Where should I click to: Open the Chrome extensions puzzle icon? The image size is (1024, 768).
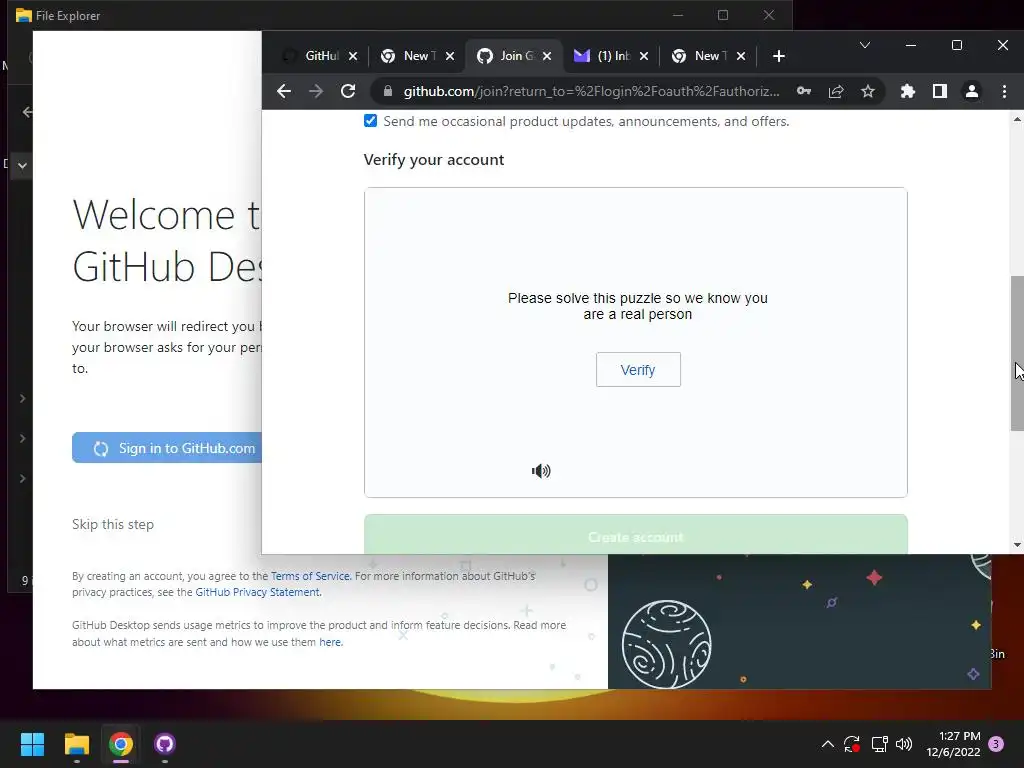coord(908,91)
